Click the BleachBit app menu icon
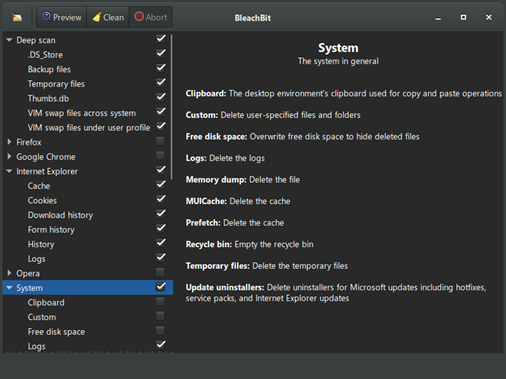506x379 pixels. coord(17,17)
